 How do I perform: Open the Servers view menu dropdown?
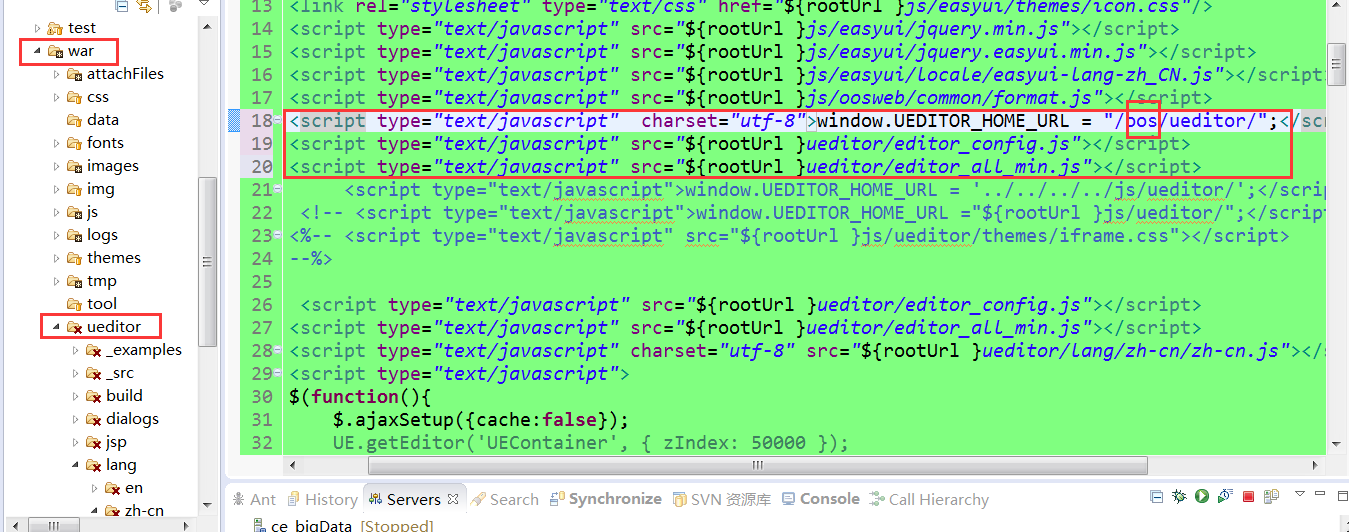point(1299,494)
